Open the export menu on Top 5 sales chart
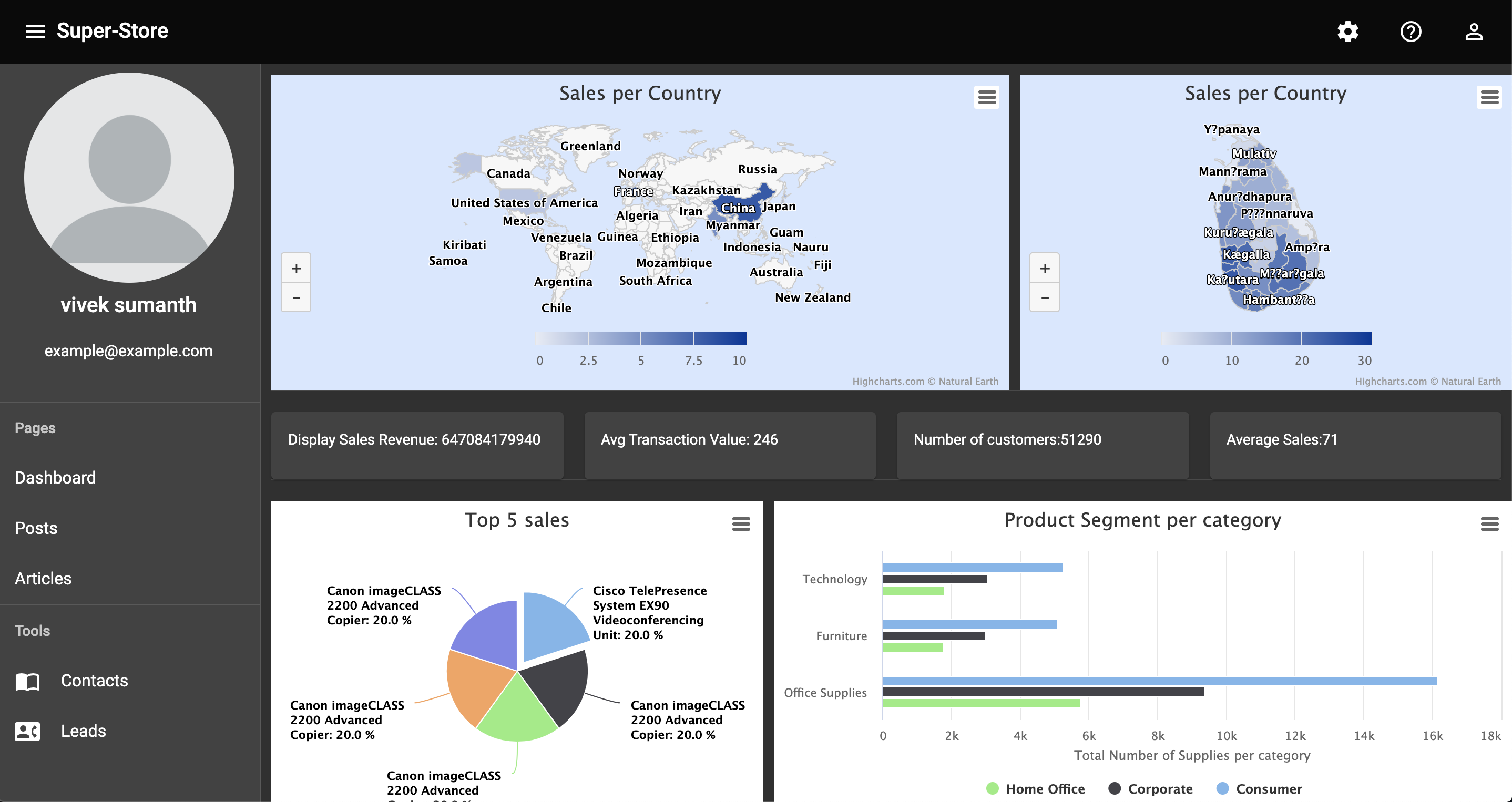Image resolution: width=1512 pixels, height=802 pixels. [741, 524]
